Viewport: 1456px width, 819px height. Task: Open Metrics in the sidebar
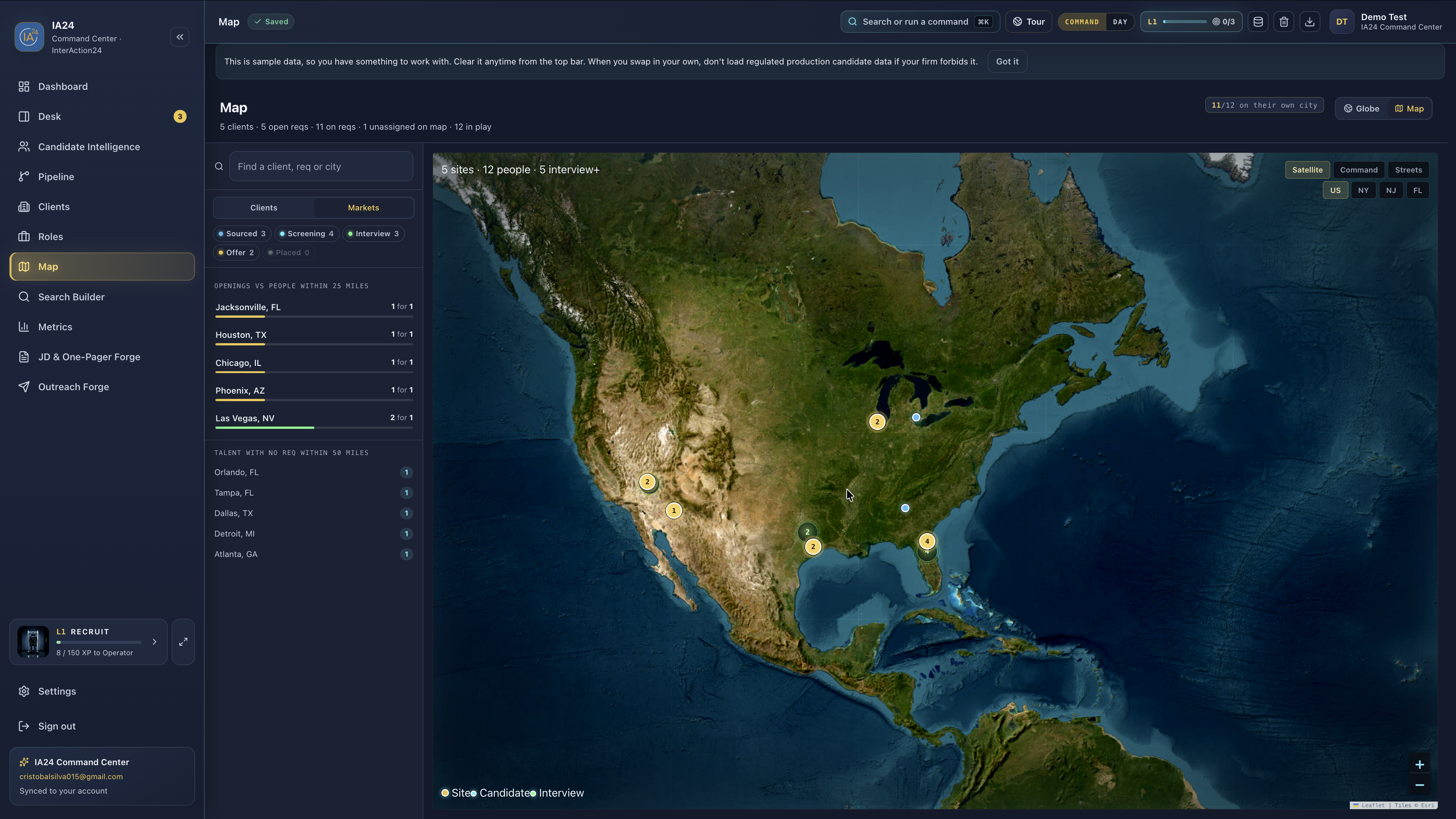pos(102,327)
